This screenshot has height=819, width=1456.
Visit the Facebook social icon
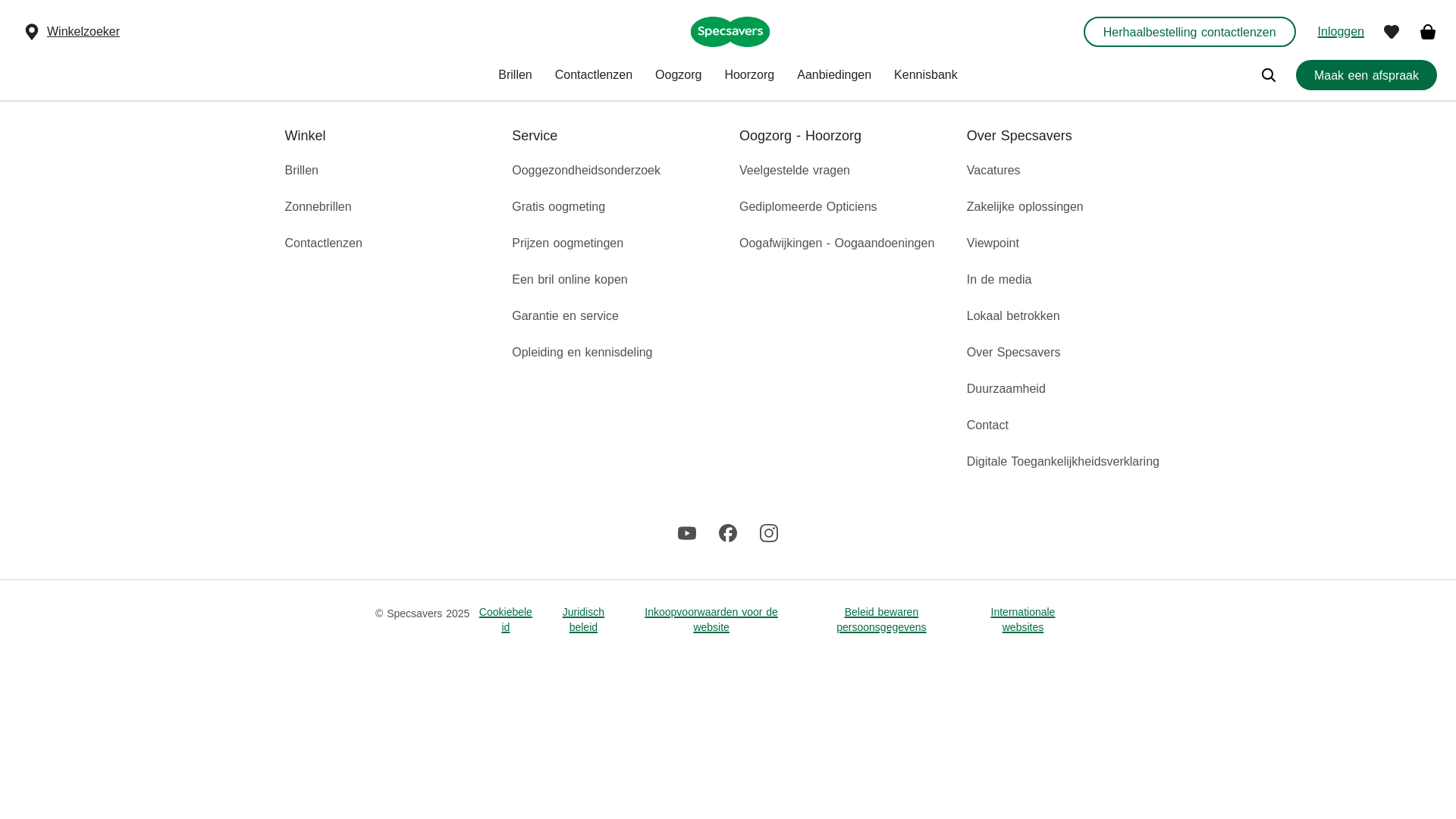click(728, 533)
